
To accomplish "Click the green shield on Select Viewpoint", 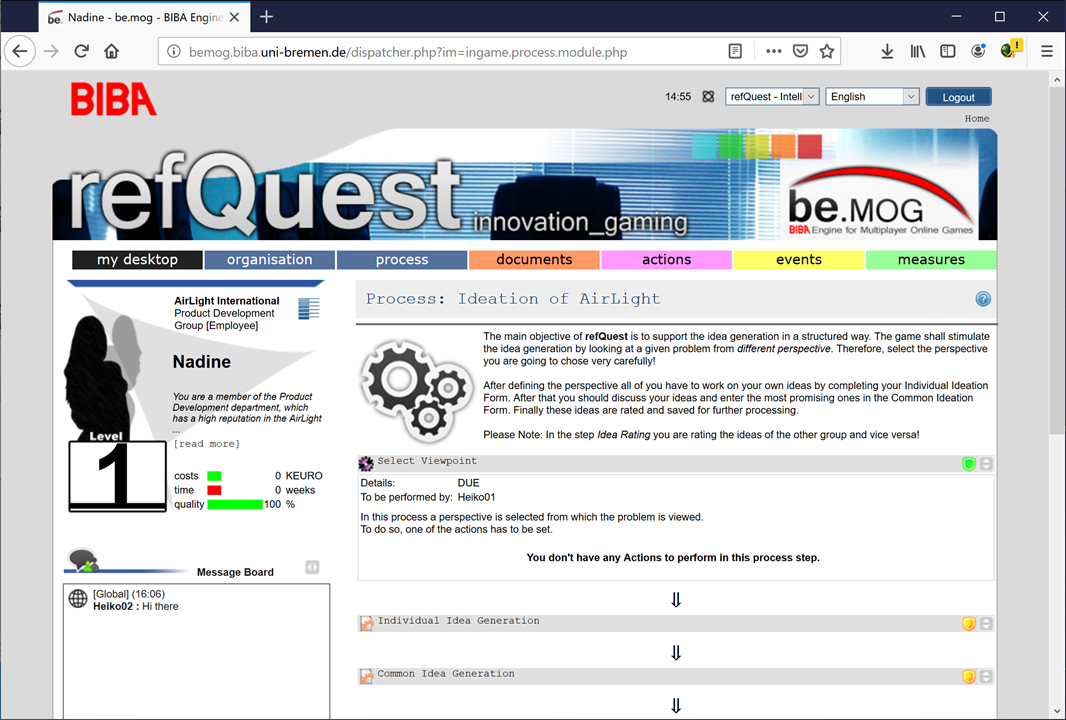I will point(969,464).
